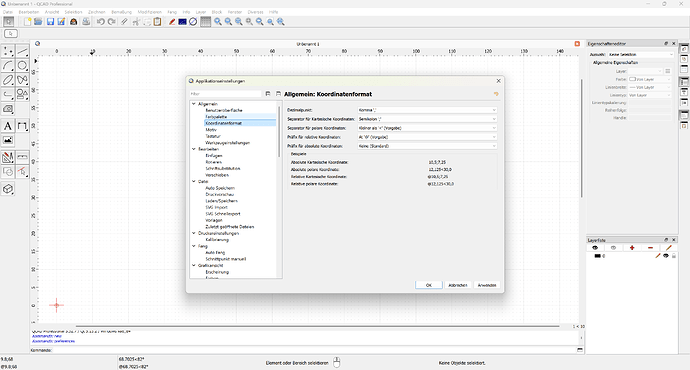
Task: Hide all layers eye in Layerliste
Action: click(x=613, y=248)
